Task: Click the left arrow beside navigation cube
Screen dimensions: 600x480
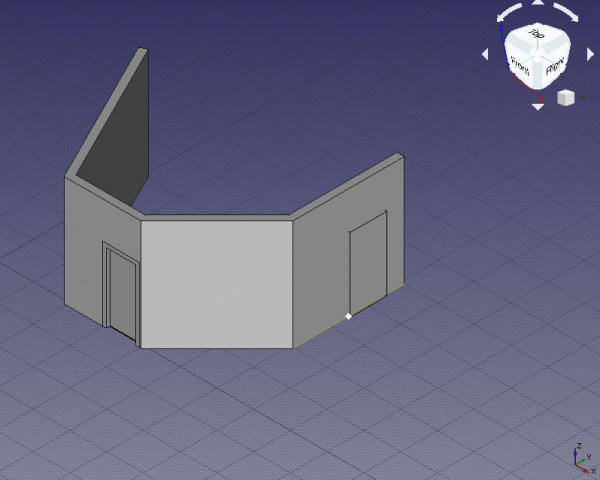Action: 485,55
